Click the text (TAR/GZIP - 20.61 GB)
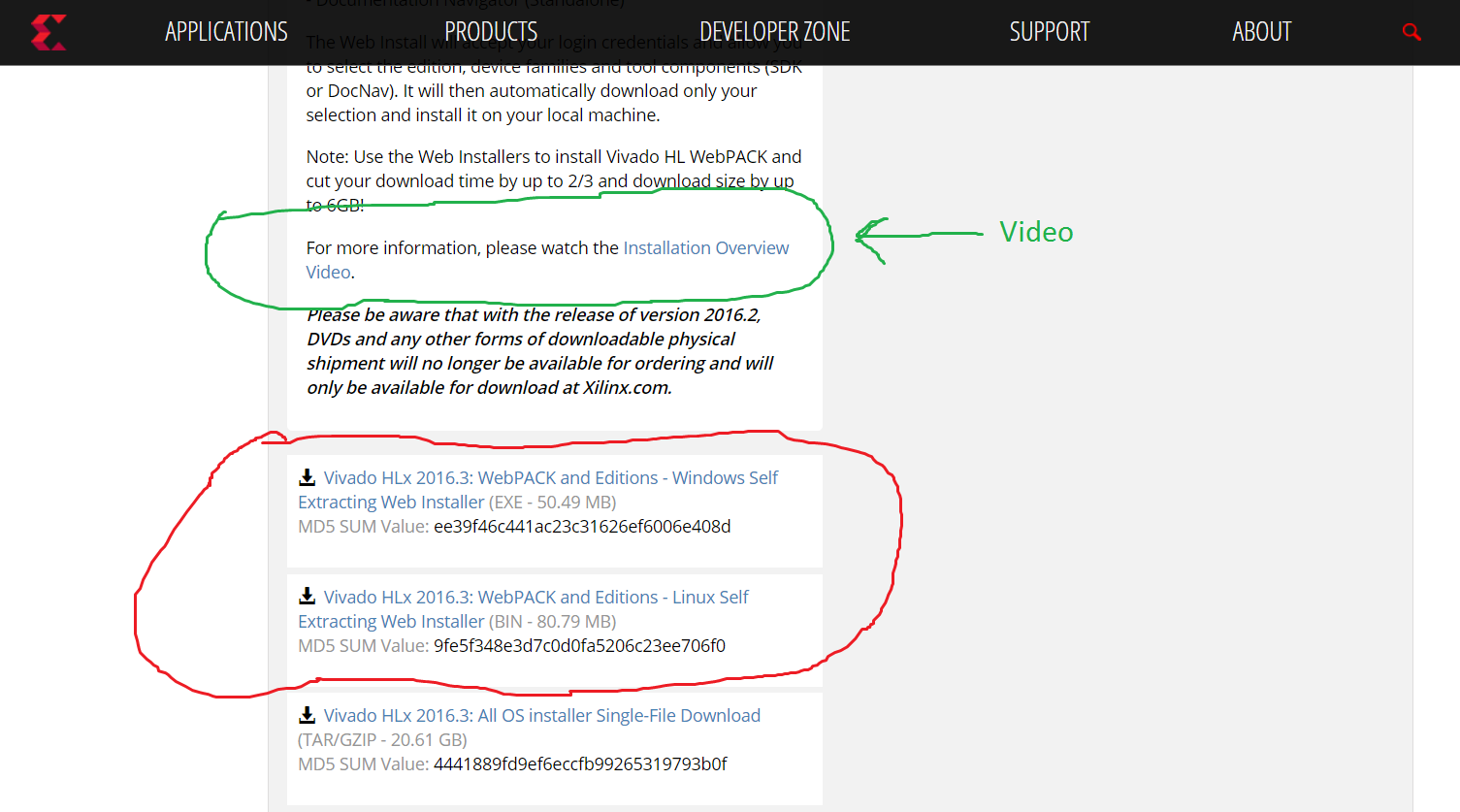Image resolution: width=1460 pixels, height=812 pixels. pos(382,740)
